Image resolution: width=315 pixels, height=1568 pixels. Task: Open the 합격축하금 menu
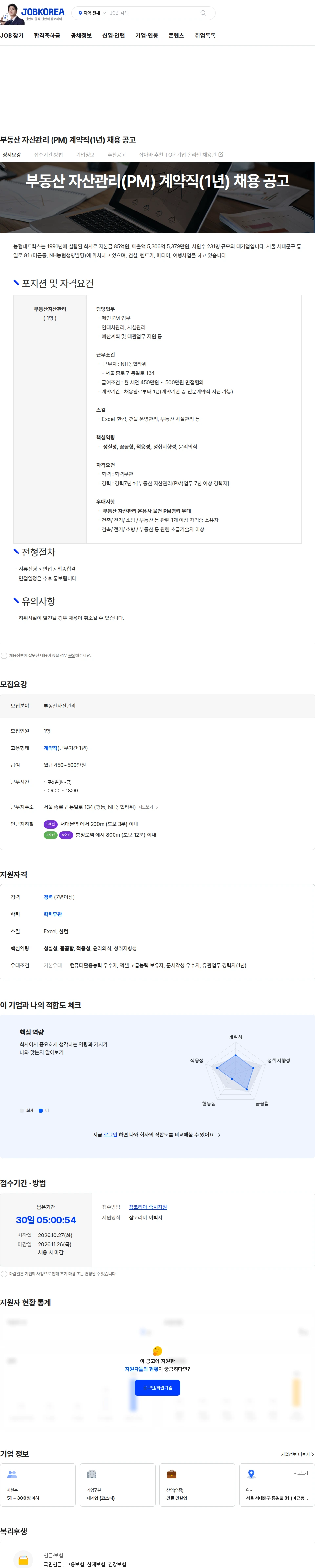(x=47, y=36)
